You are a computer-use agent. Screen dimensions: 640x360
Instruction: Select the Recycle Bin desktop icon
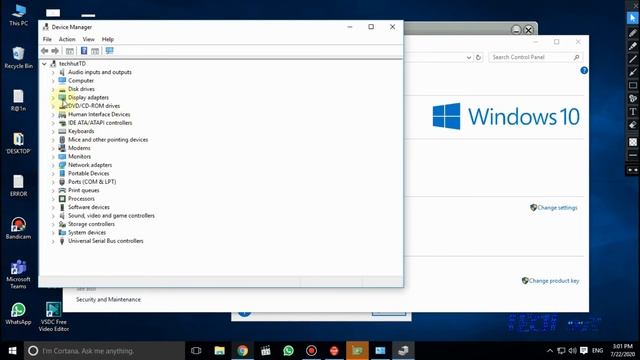[x=19, y=58]
